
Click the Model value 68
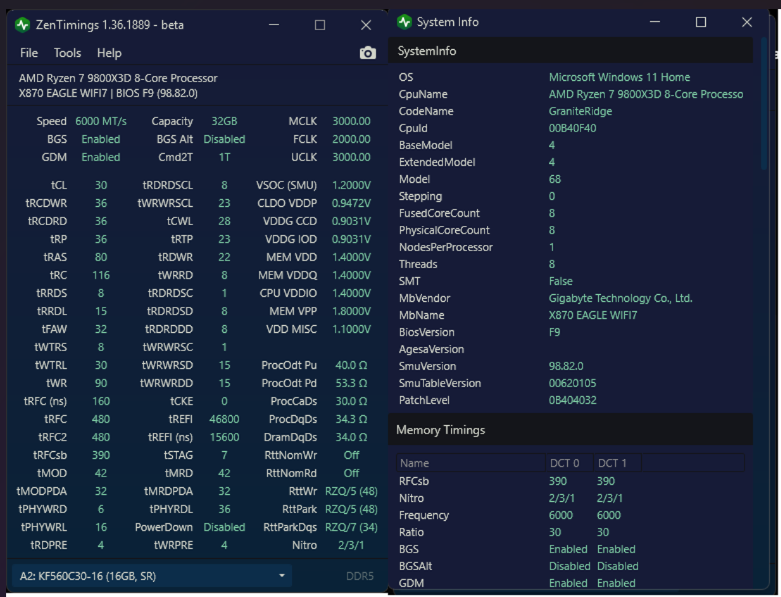(x=555, y=179)
